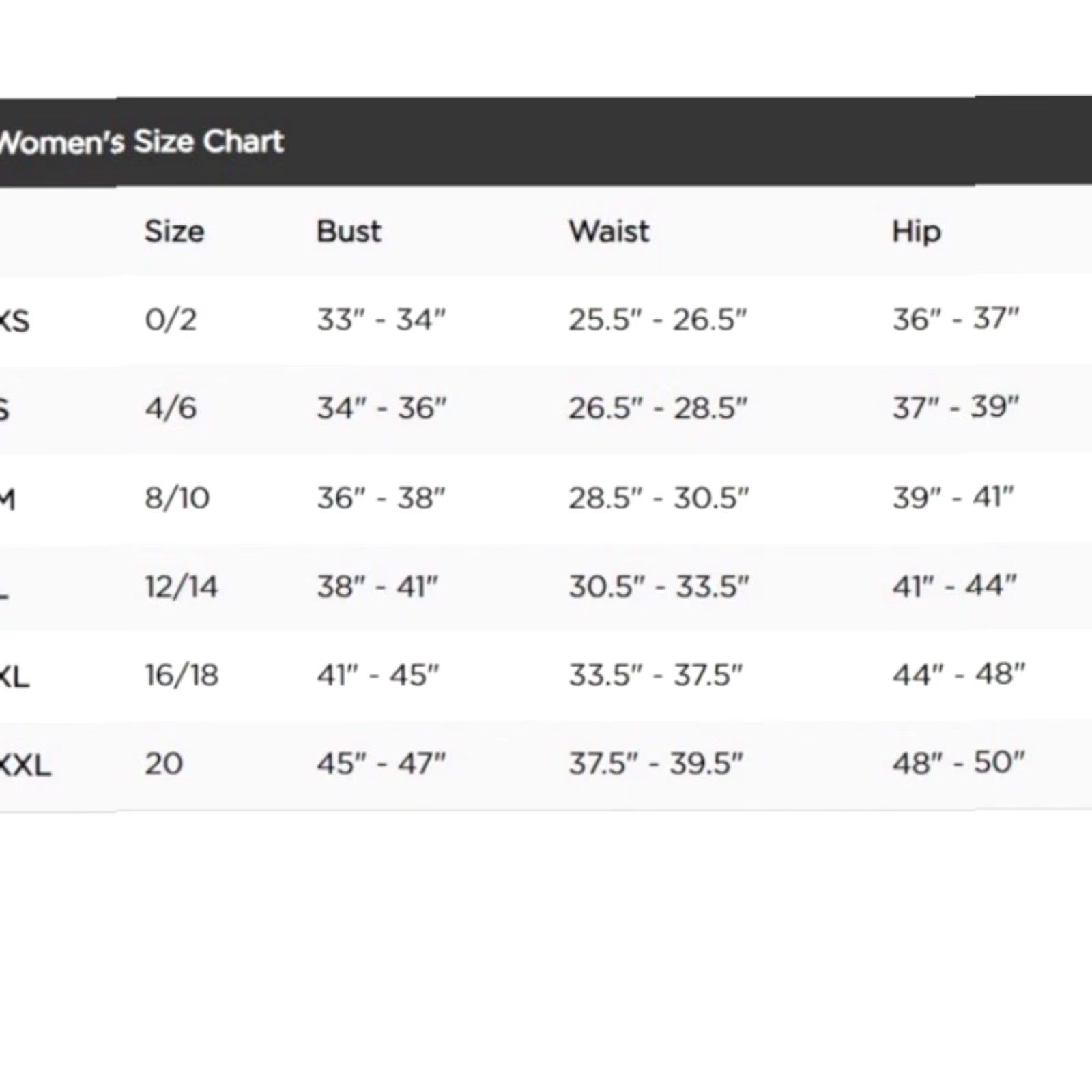The image size is (1092, 1092).
Task: Click the XXL row label
Action: pos(25,766)
